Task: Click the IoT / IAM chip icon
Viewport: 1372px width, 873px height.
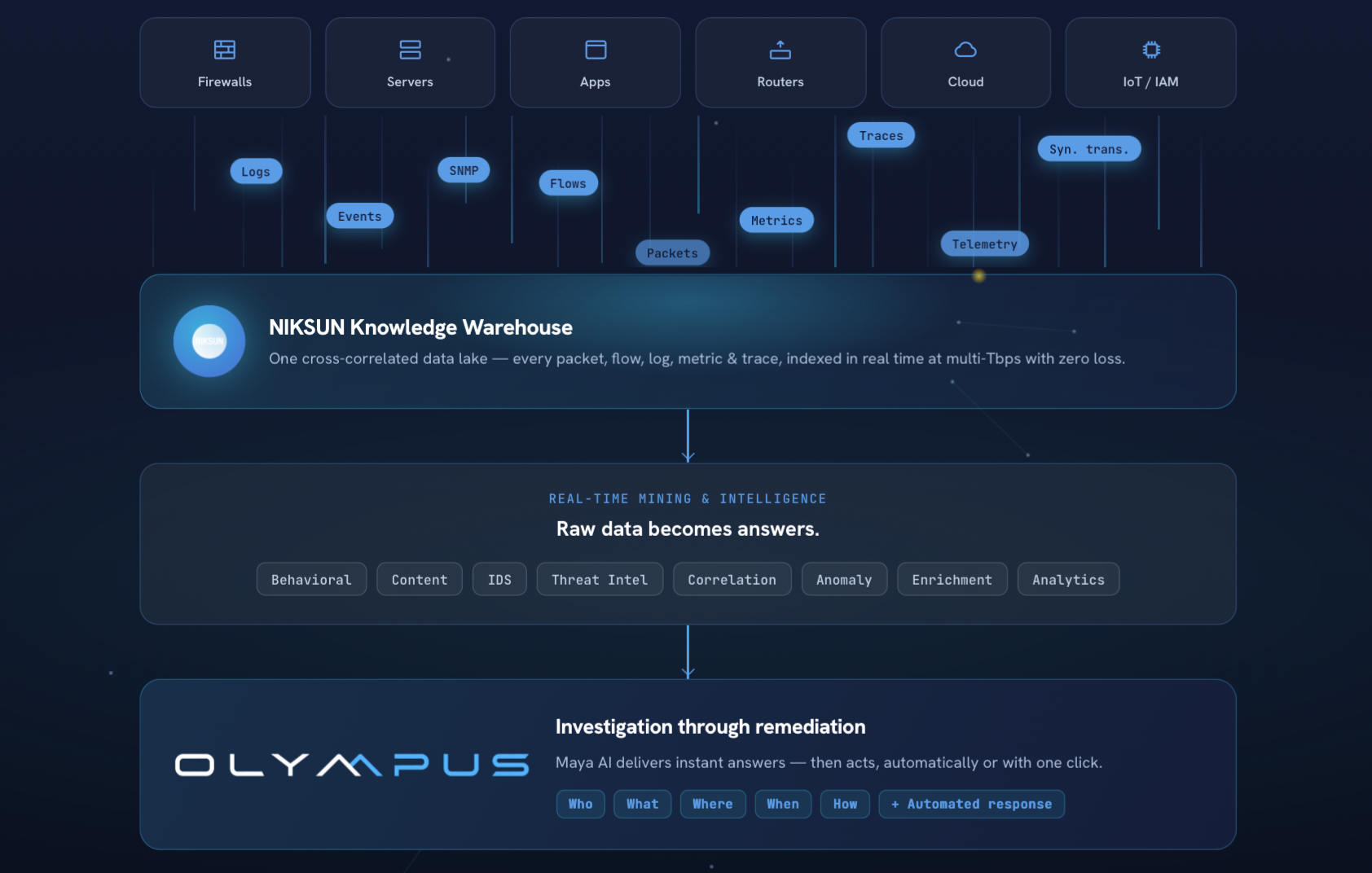Action: (1151, 50)
